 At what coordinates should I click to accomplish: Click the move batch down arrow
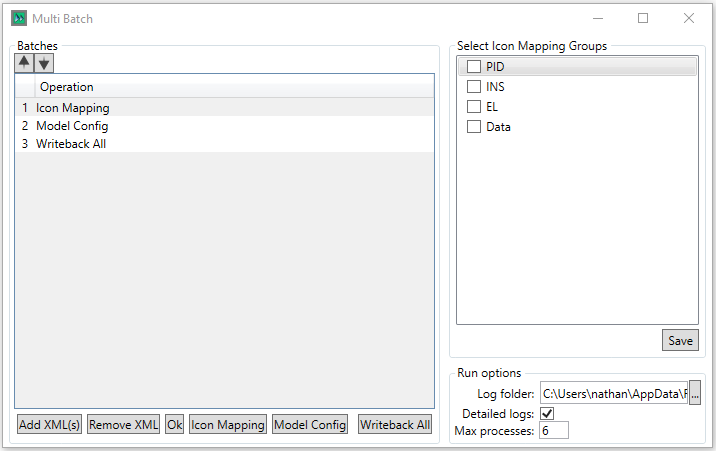click(x=44, y=62)
